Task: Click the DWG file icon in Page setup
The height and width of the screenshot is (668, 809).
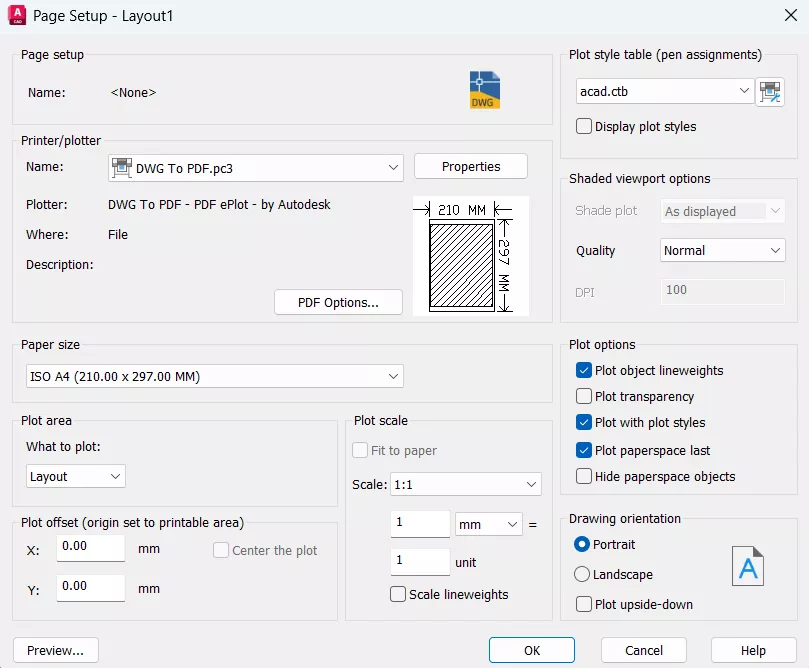Action: point(485,90)
